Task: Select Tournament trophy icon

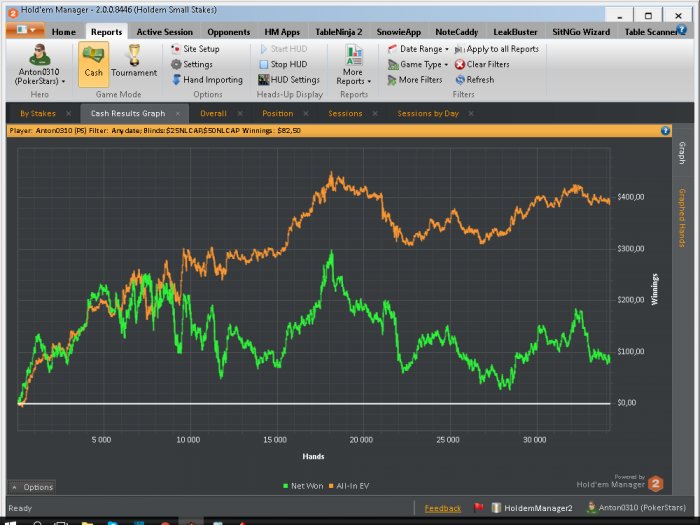Action: pyautogui.click(x=134, y=55)
